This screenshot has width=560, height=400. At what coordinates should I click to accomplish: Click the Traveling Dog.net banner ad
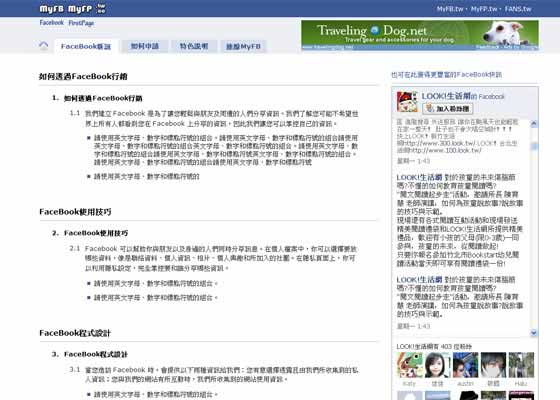click(420, 35)
